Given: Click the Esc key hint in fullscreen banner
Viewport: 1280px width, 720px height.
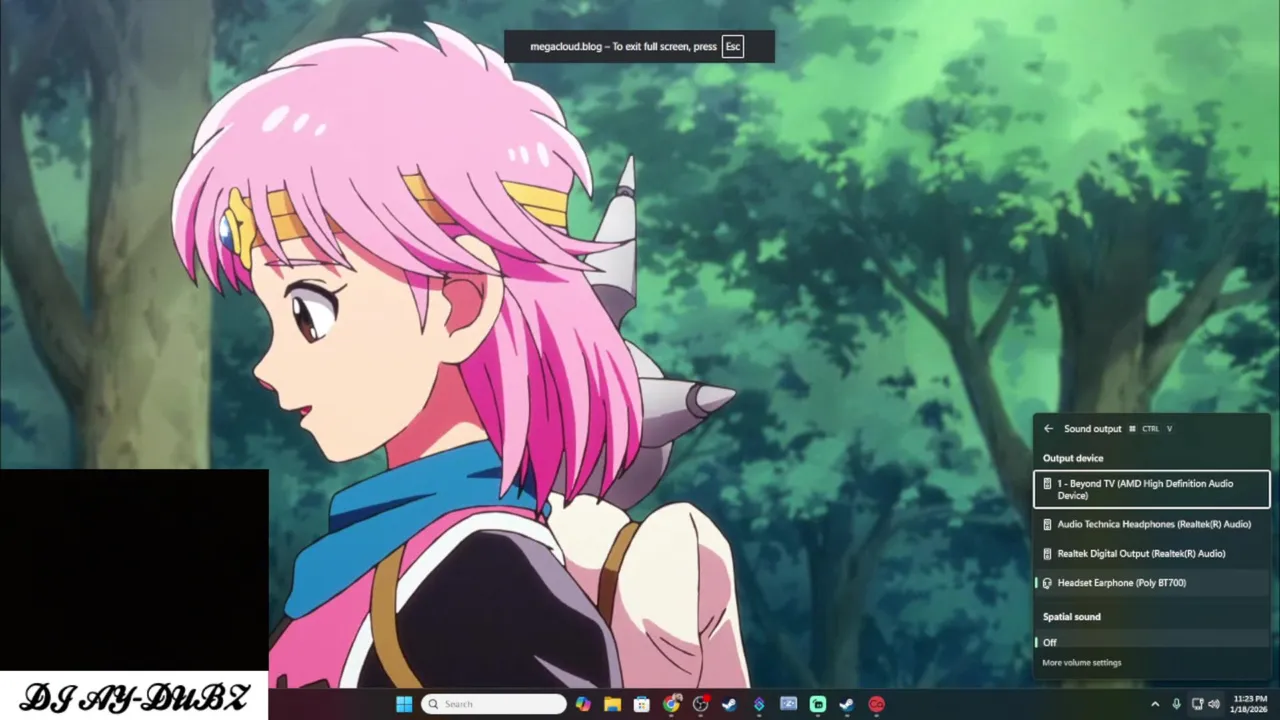Looking at the screenshot, I should coord(733,46).
